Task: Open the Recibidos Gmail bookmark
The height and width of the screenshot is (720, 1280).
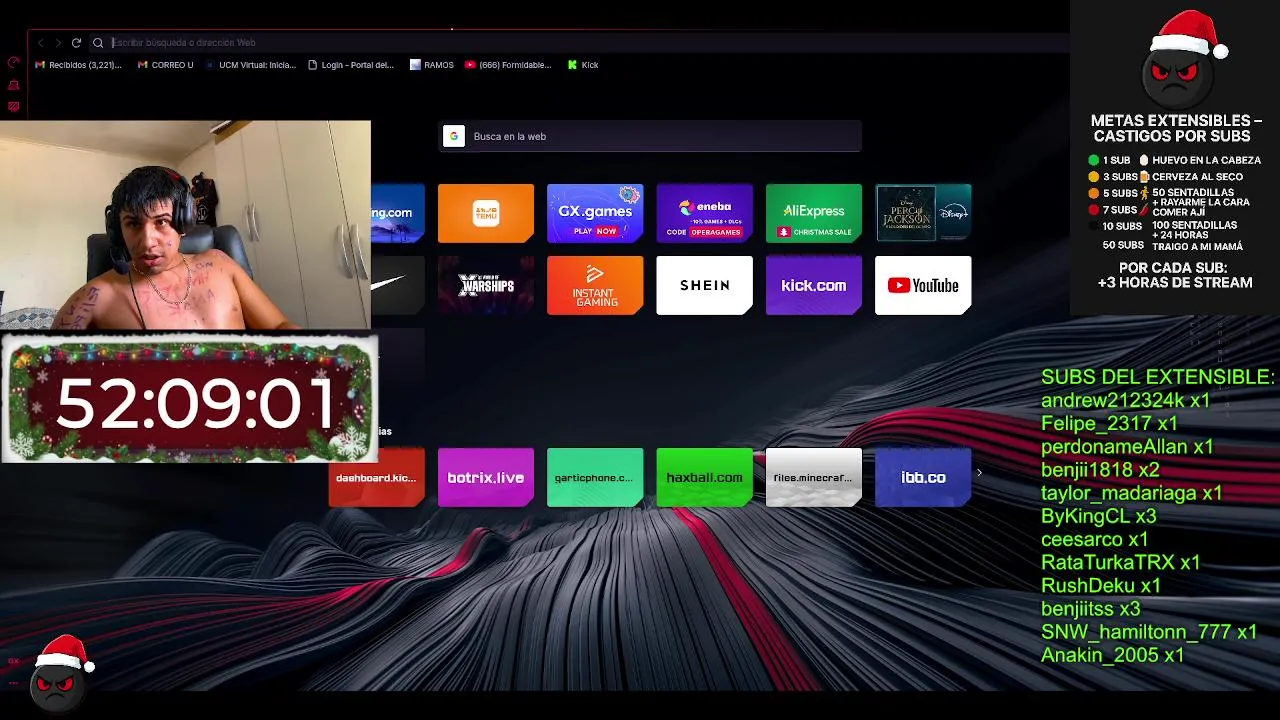Action: pos(78,65)
